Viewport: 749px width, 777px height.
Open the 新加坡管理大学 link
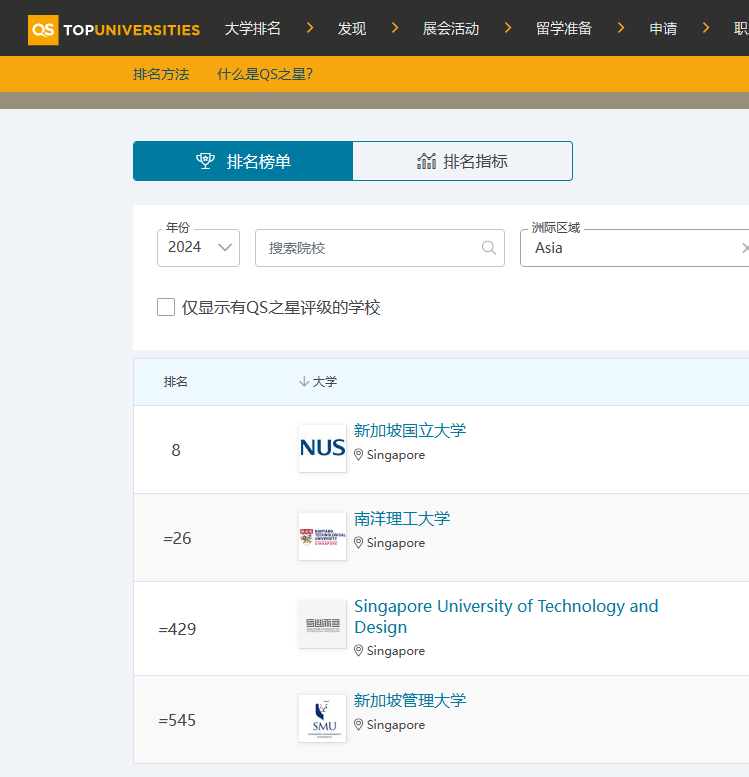[x=410, y=700]
